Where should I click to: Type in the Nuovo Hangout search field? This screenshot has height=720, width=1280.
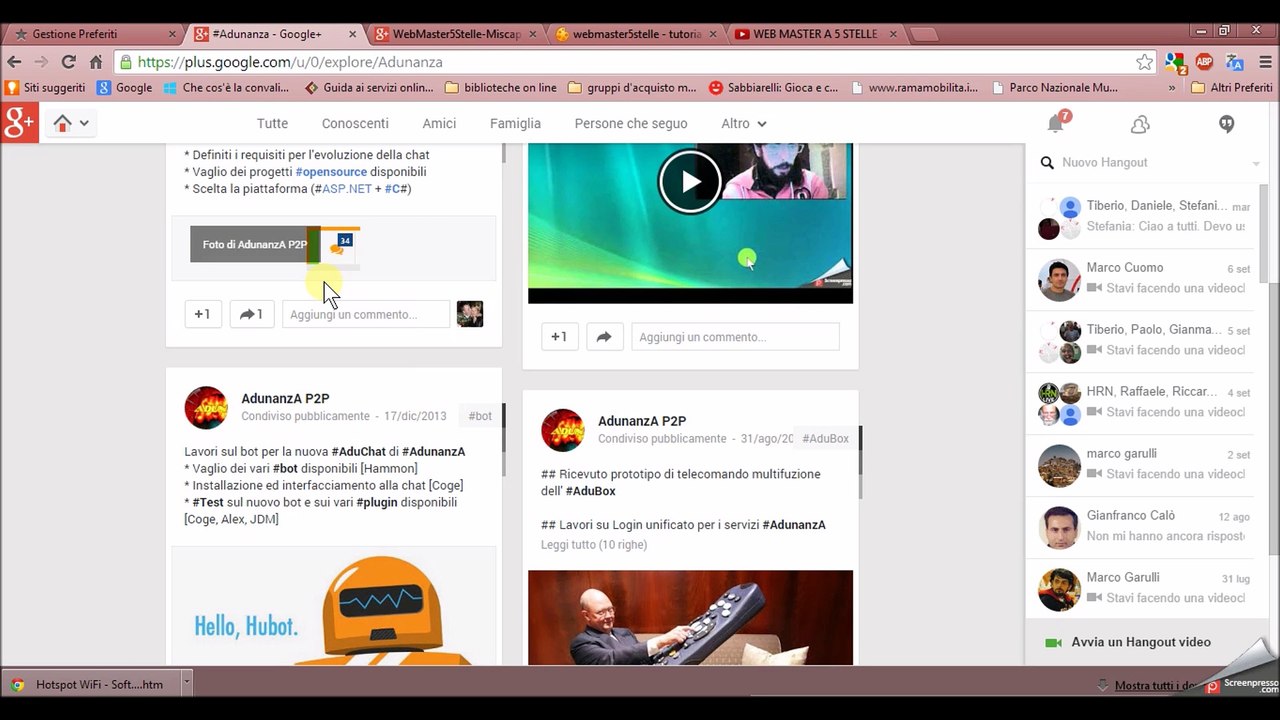1150,163
